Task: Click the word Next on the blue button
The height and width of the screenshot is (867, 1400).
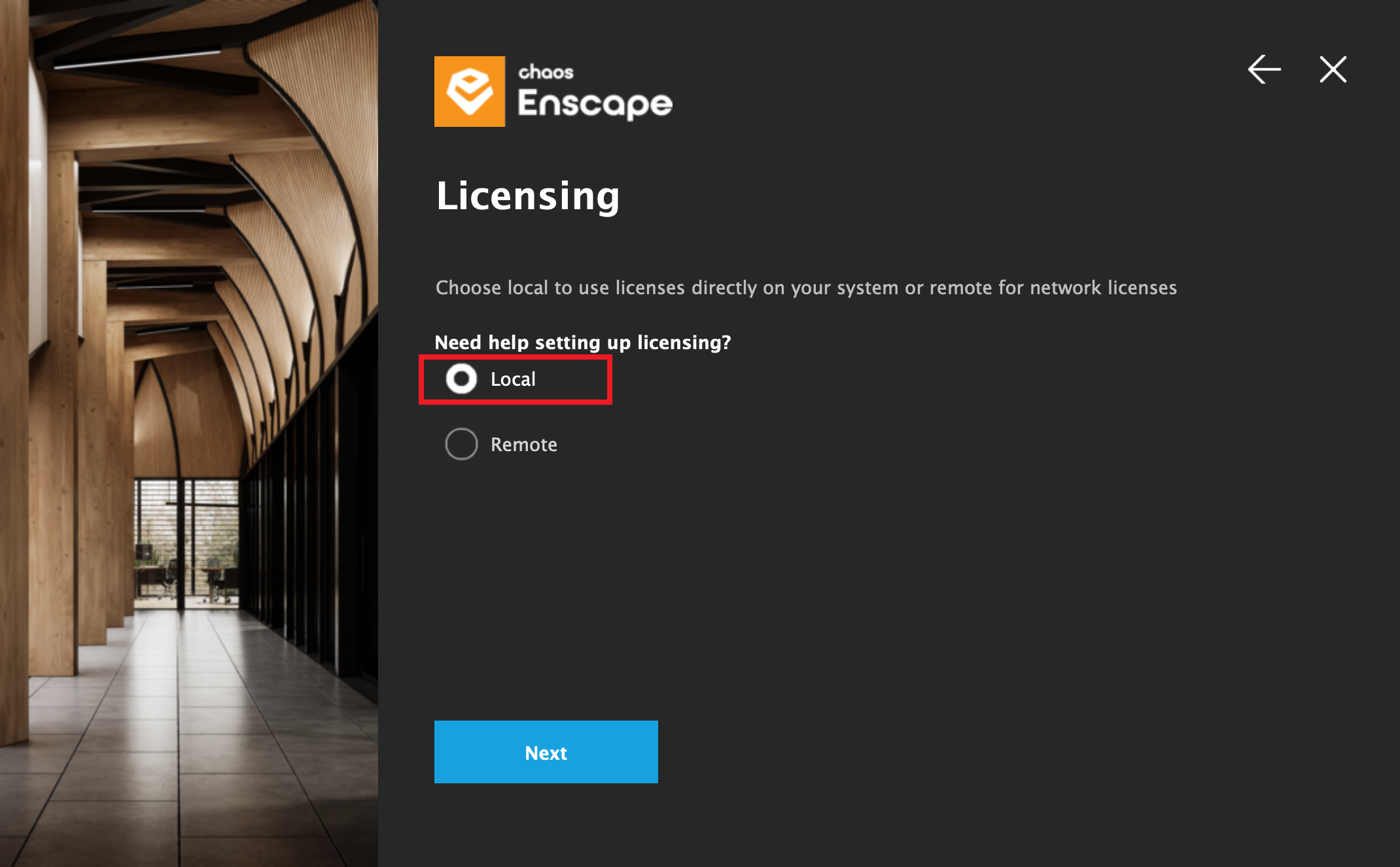Action: tap(546, 753)
